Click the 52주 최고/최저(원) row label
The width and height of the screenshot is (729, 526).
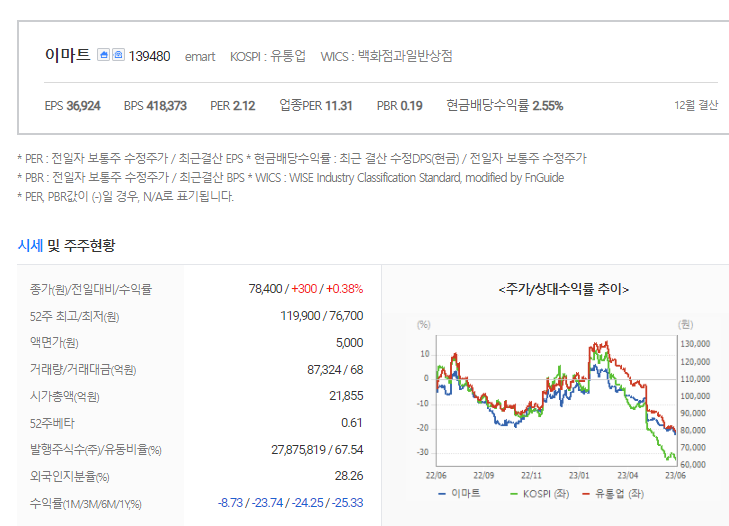pos(74,317)
